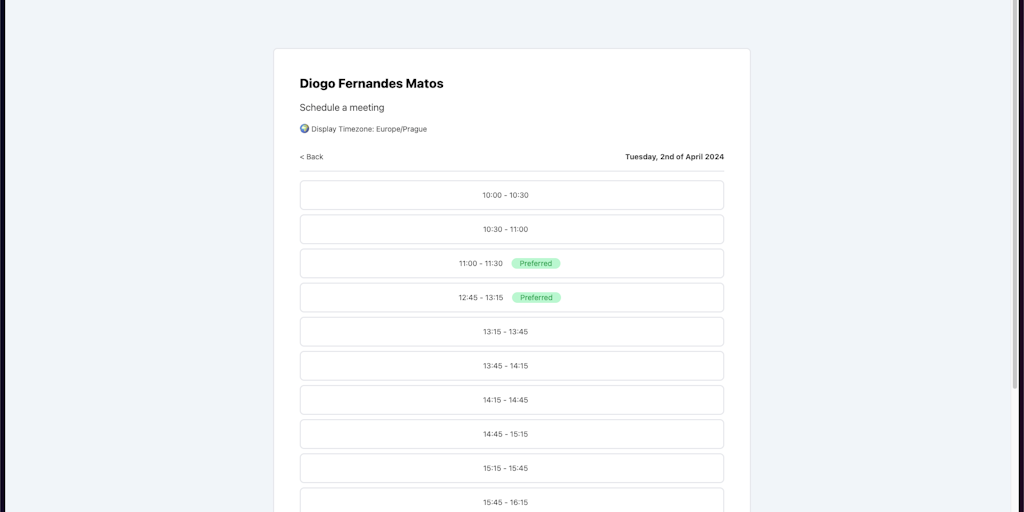Screen dimensions: 1024x512
Task: Click Preferred badge on 12:45 slot
Action: pos(536,298)
